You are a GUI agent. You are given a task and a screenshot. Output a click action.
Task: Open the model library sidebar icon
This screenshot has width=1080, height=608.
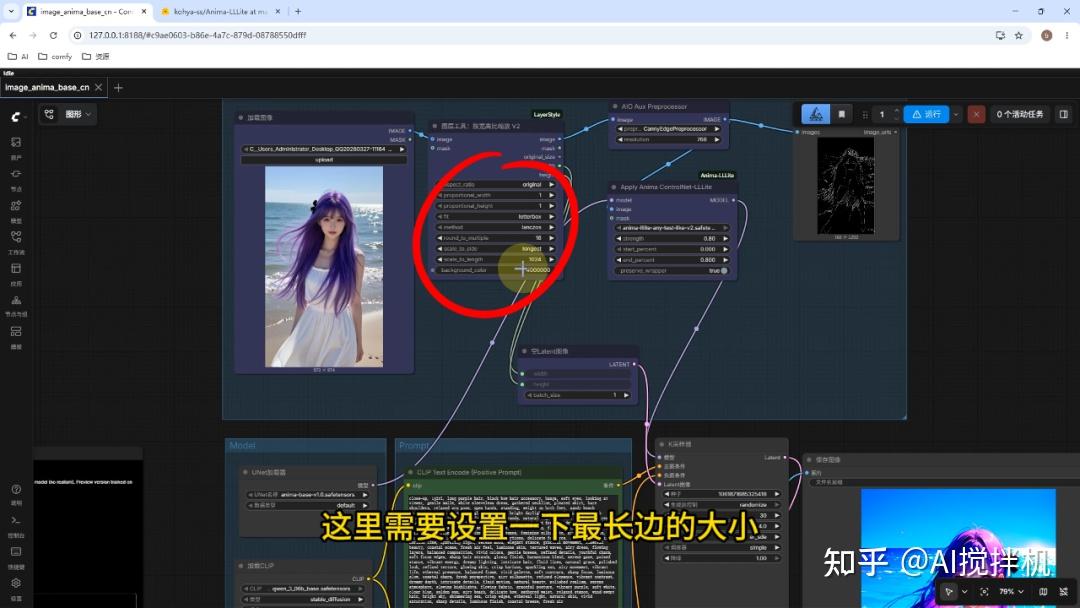coord(16,205)
